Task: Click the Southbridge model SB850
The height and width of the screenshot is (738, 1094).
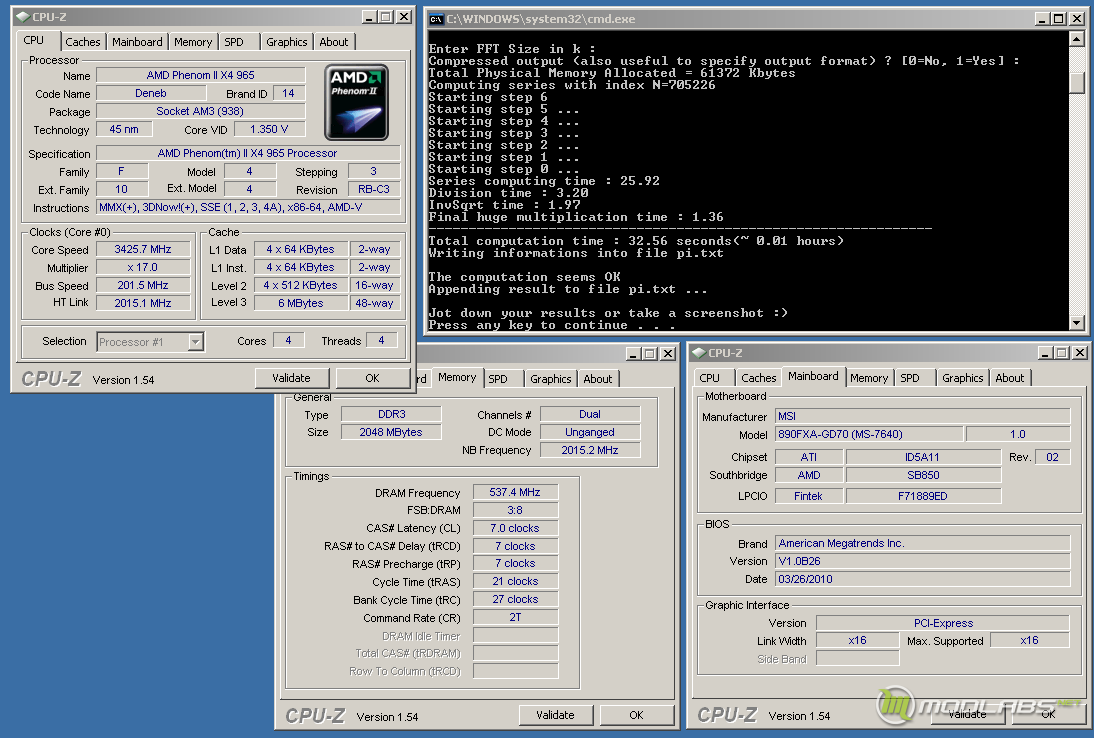Action: (x=923, y=475)
